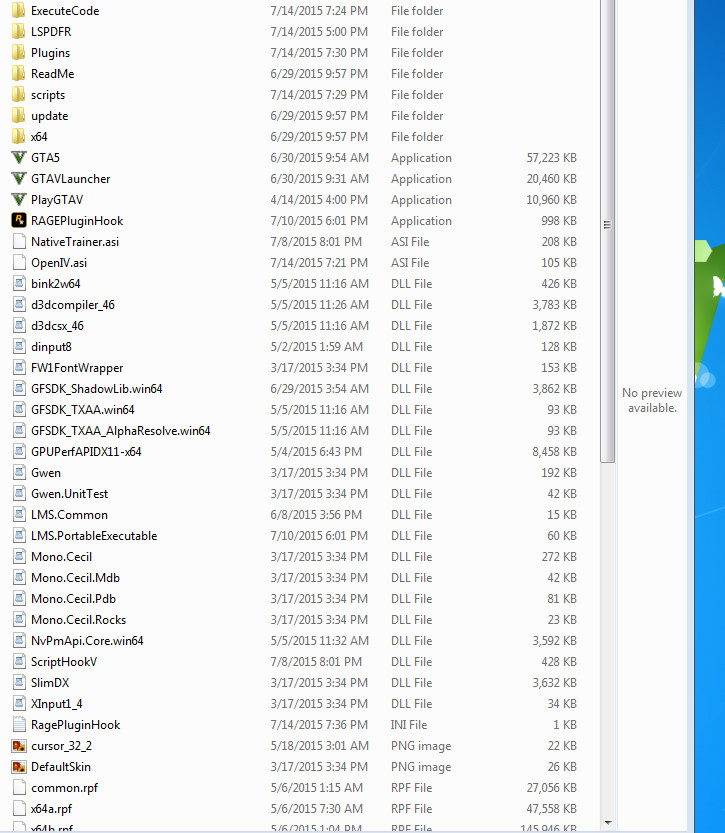Click the ReadMe folder icon
This screenshot has width=725, height=833.
[x=19, y=73]
